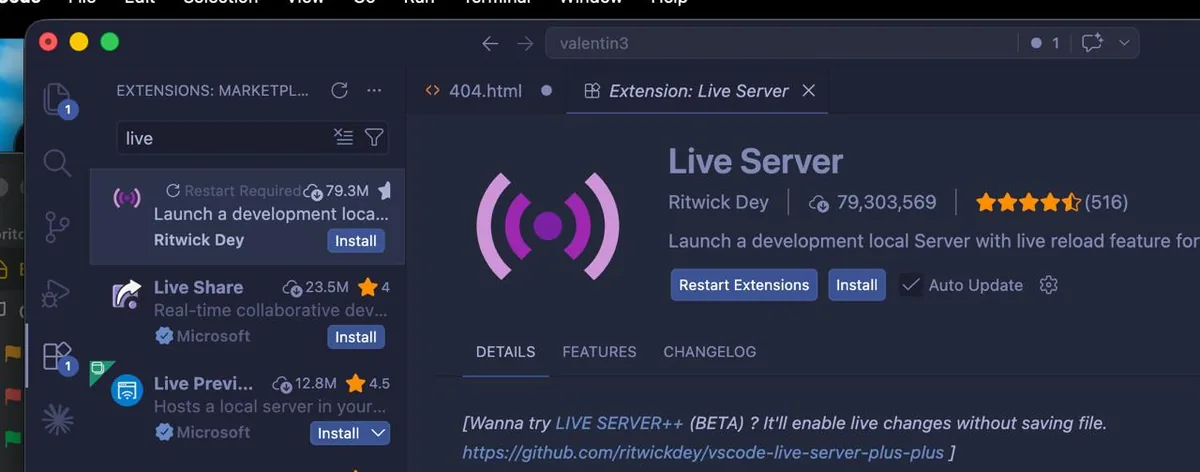The image size is (1200, 472).
Task: Click the unsaved dot on 404.html tab
Action: click(546, 90)
